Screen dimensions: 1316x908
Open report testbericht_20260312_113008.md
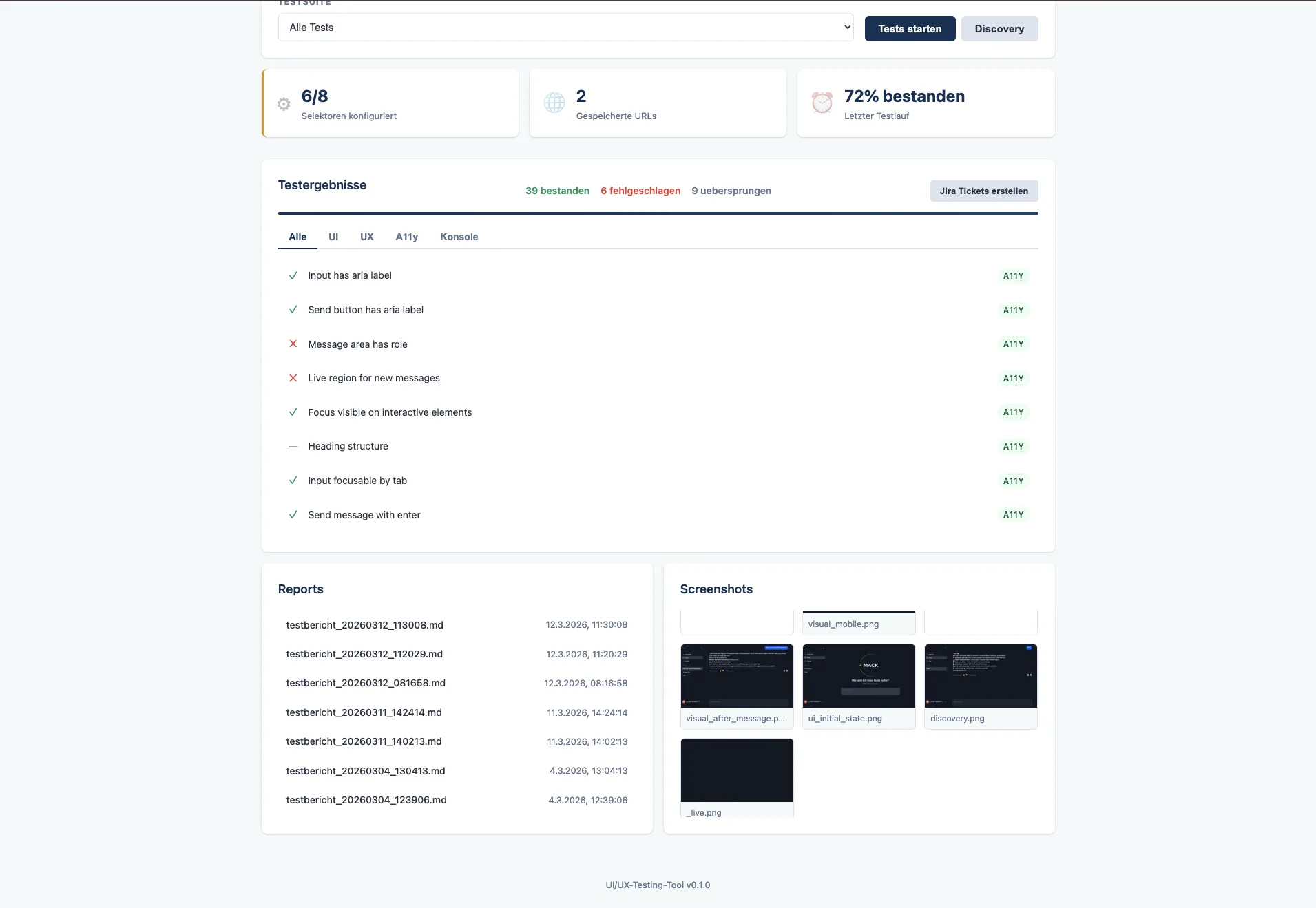364,625
